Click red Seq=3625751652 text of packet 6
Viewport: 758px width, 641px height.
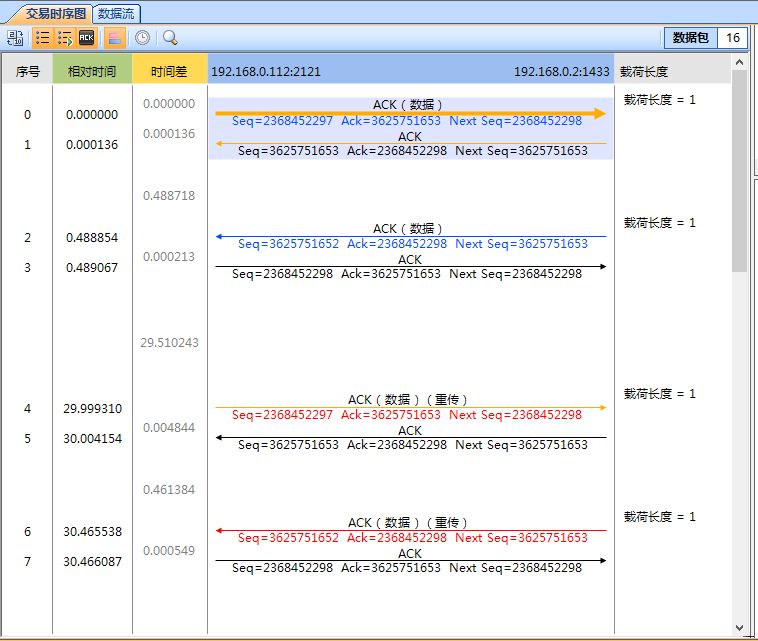[289, 538]
